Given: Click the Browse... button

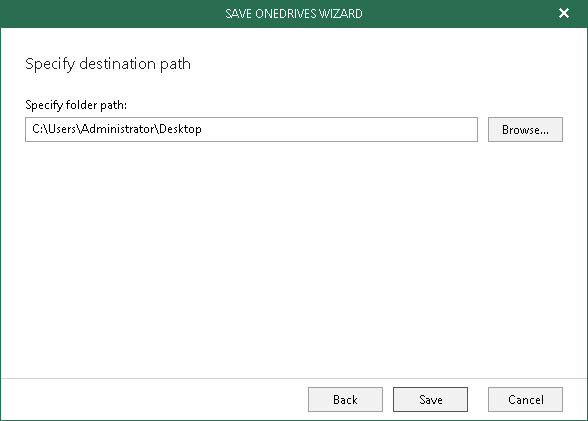Looking at the screenshot, I should pyautogui.click(x=525, y=129).
